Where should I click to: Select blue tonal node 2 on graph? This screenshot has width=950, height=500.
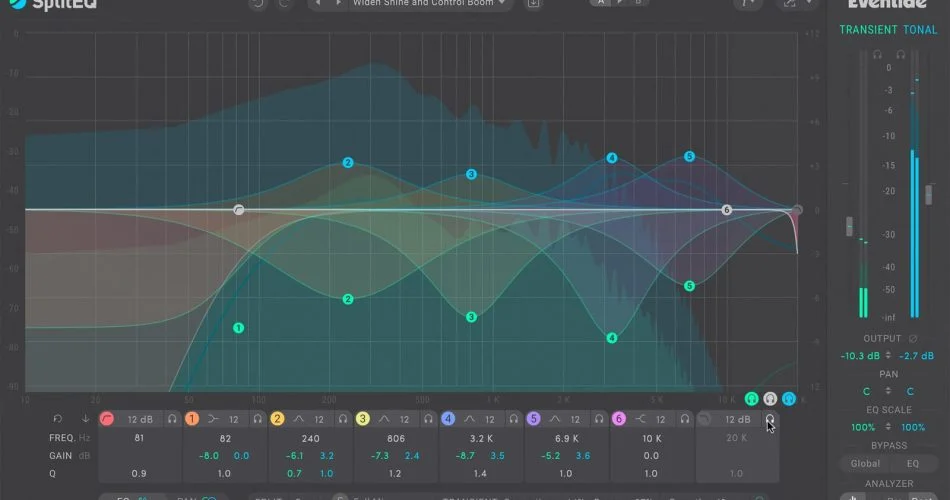click(x=348, y=162)
